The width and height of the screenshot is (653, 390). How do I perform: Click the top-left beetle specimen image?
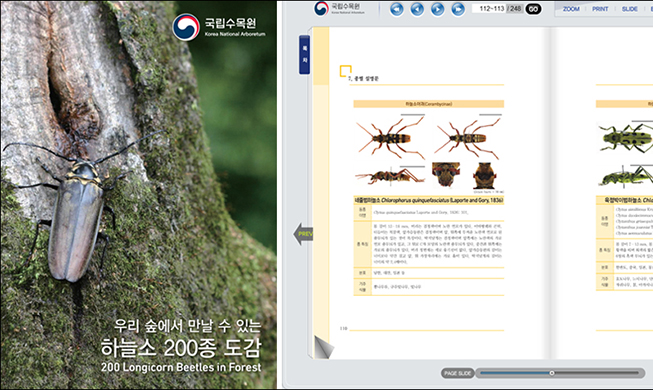391,137
